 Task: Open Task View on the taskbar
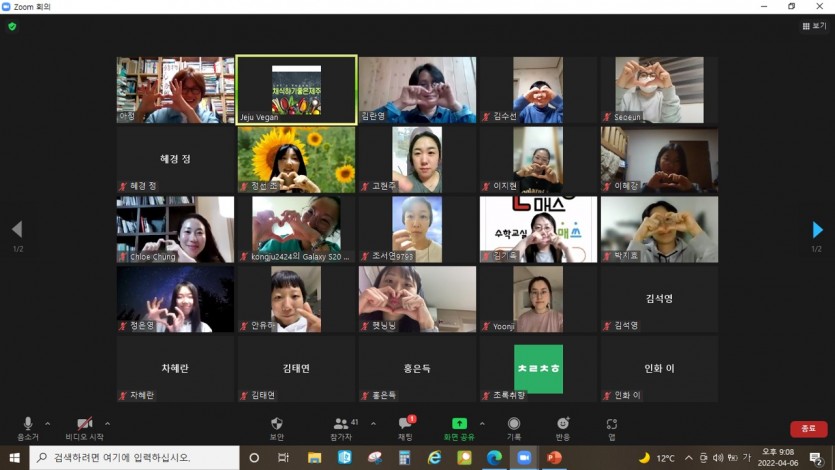point(283,458)
